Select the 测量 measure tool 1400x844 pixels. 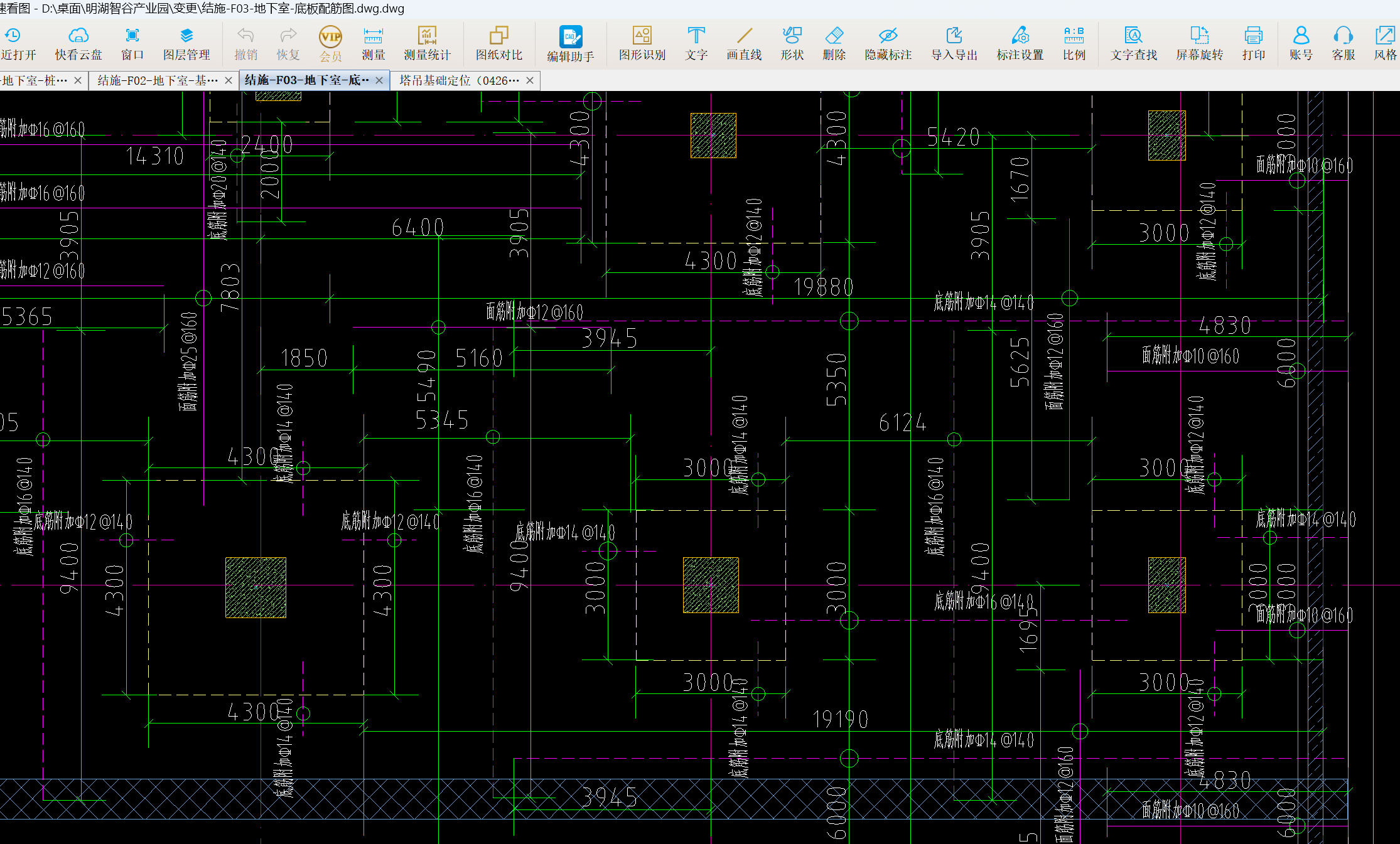373,44
